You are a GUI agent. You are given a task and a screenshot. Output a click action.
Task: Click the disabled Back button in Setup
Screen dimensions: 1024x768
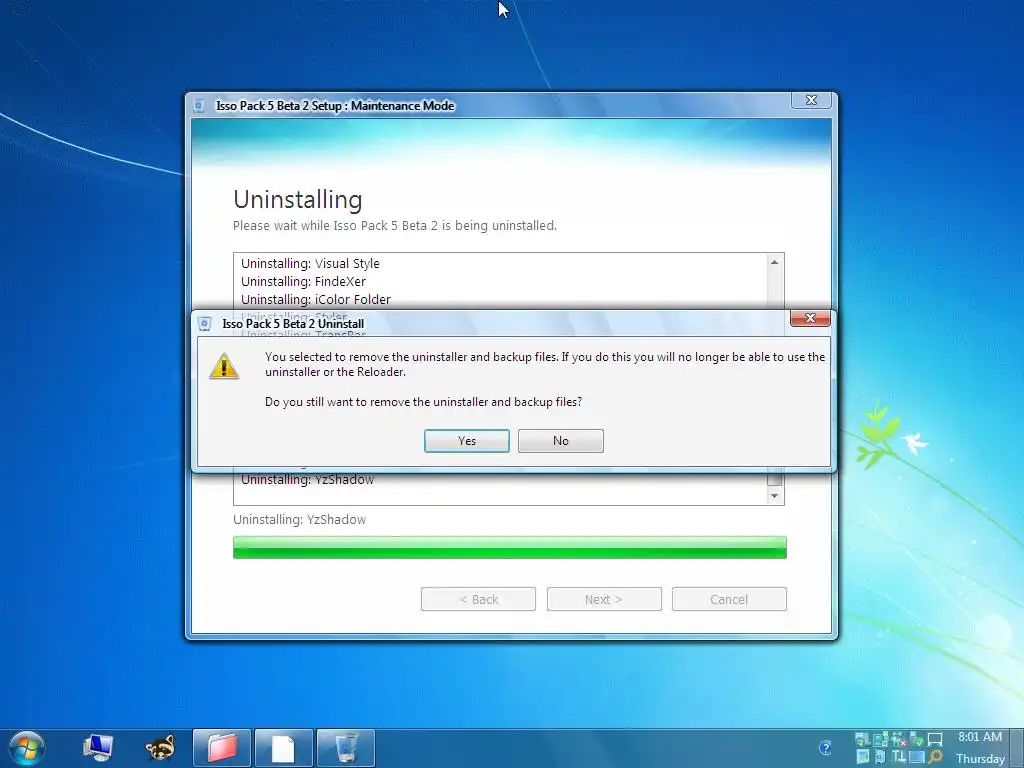click(x=478, y=599)
